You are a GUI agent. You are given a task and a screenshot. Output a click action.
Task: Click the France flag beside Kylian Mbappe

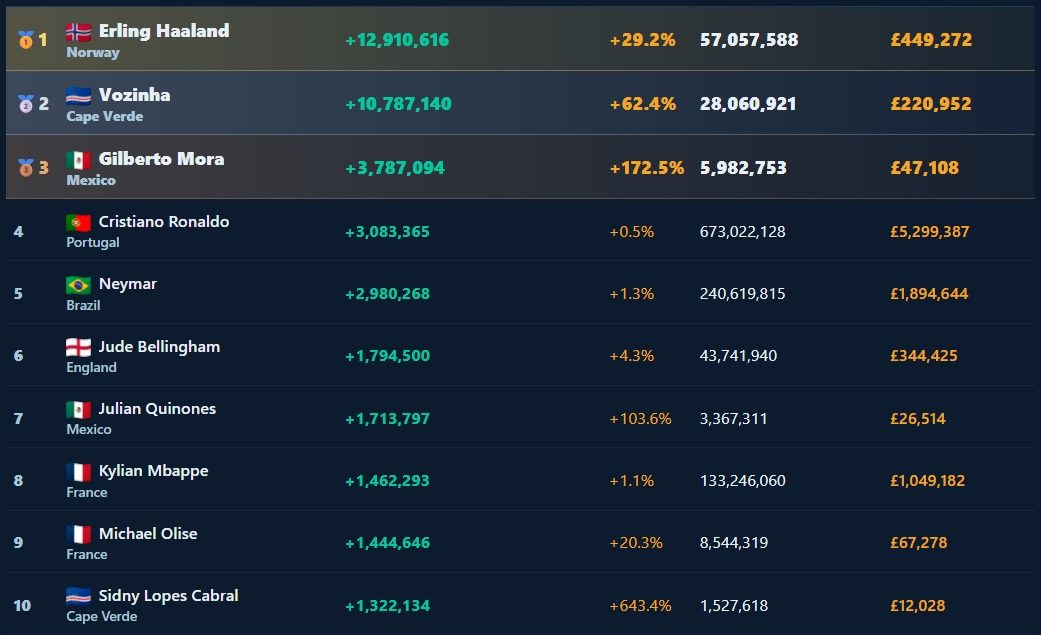(78, 472)
